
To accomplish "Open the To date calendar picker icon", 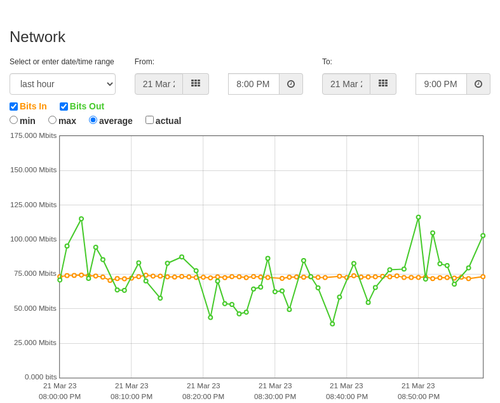I will [383, 84].
